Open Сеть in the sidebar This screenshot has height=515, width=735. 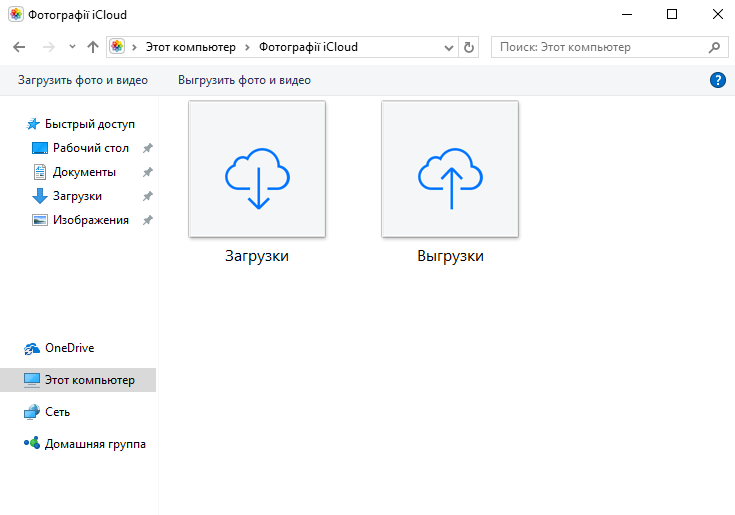[57, 412]
